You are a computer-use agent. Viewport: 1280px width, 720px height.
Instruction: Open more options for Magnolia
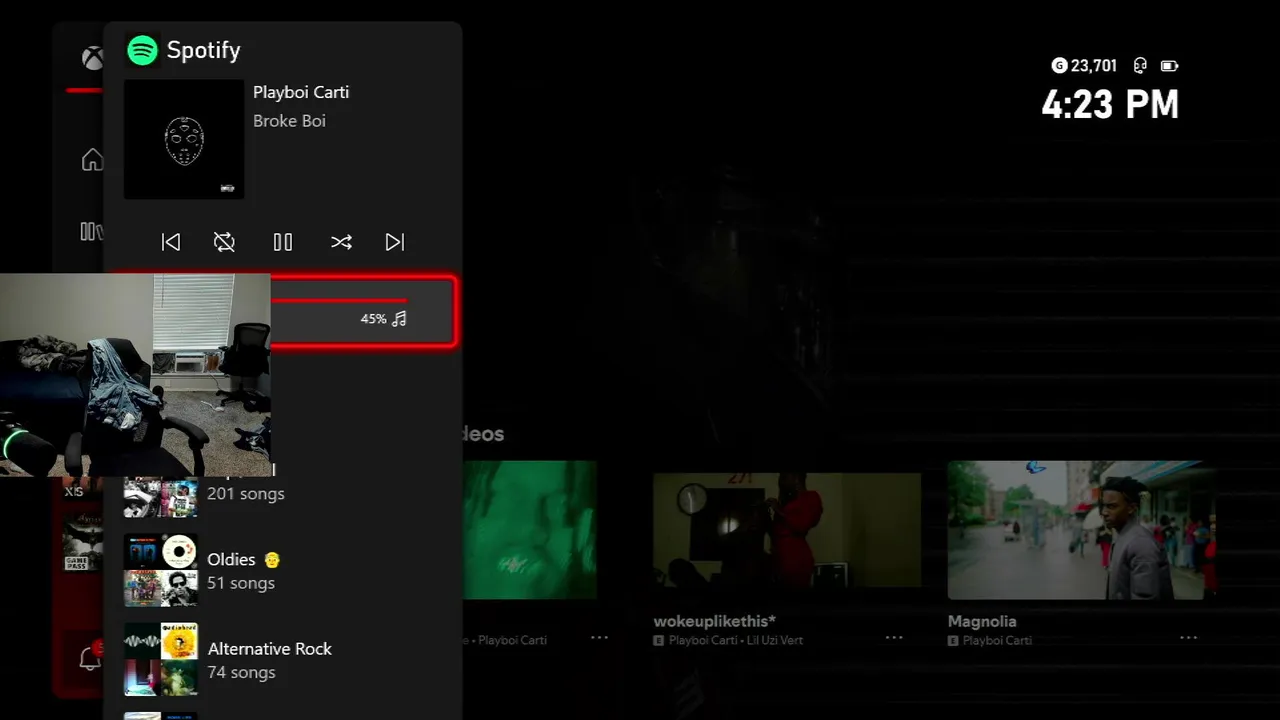pos(1188,638)
